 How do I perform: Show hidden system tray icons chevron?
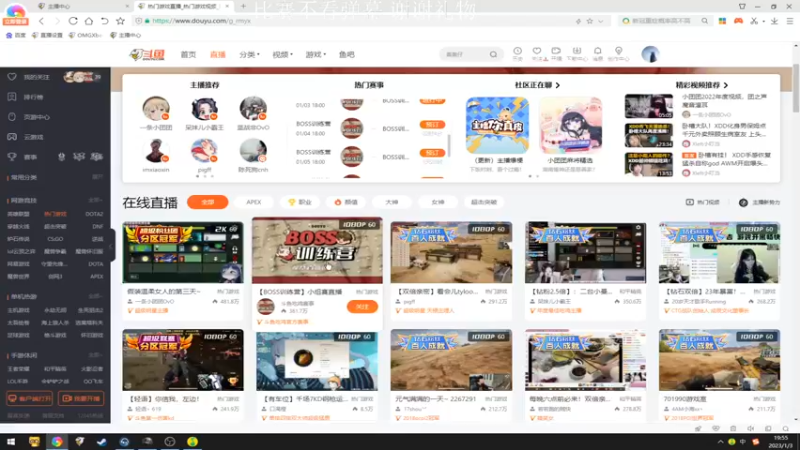720,442
